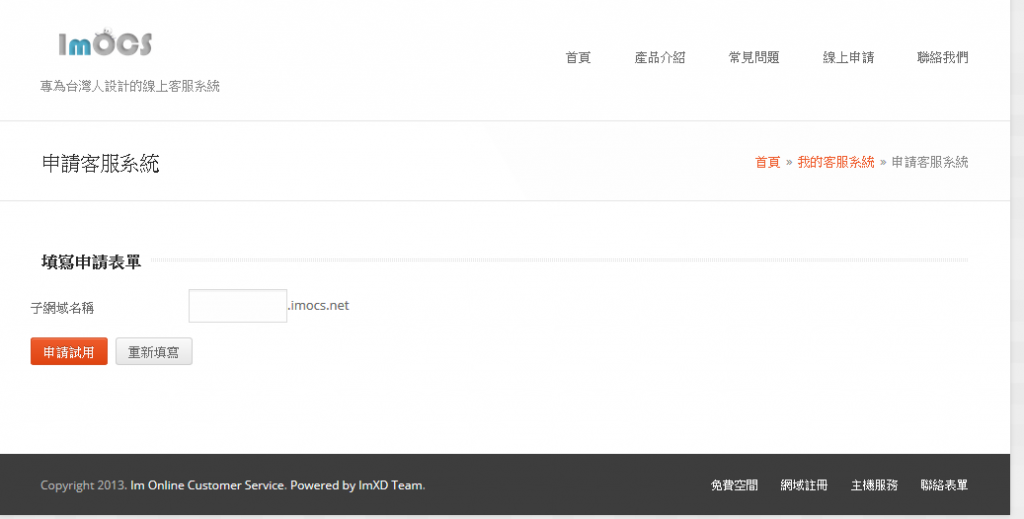Click the ImOCS logo

(x=105, y=42)
